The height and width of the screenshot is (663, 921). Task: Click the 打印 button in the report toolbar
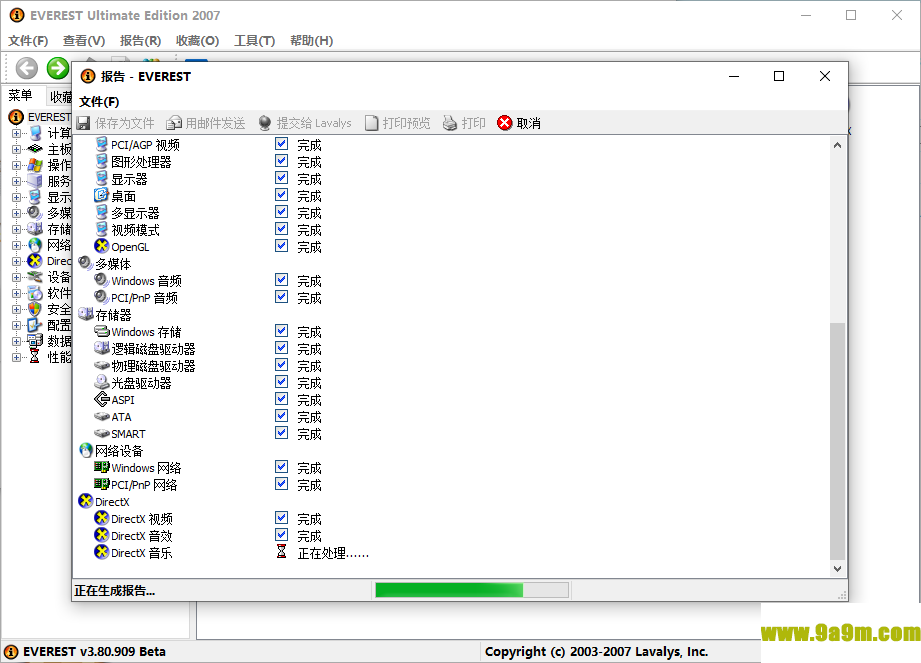[464, 123]
